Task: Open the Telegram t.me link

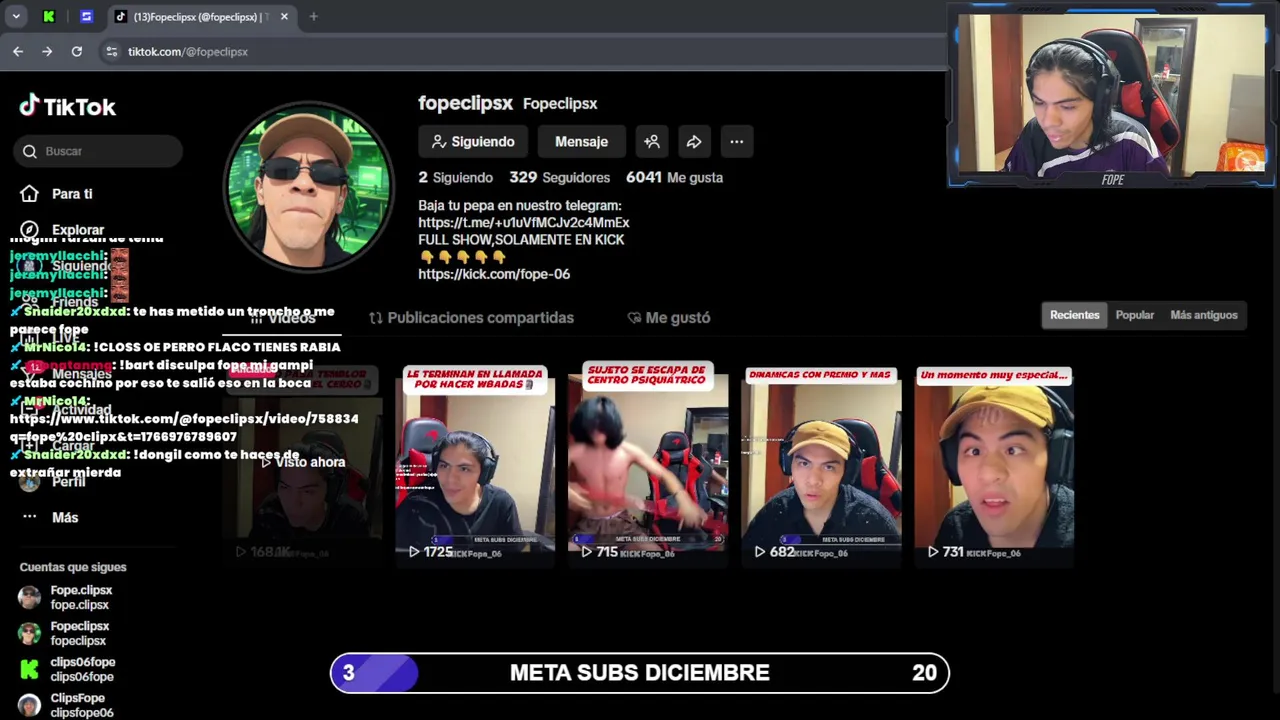Action: point(523,222)
